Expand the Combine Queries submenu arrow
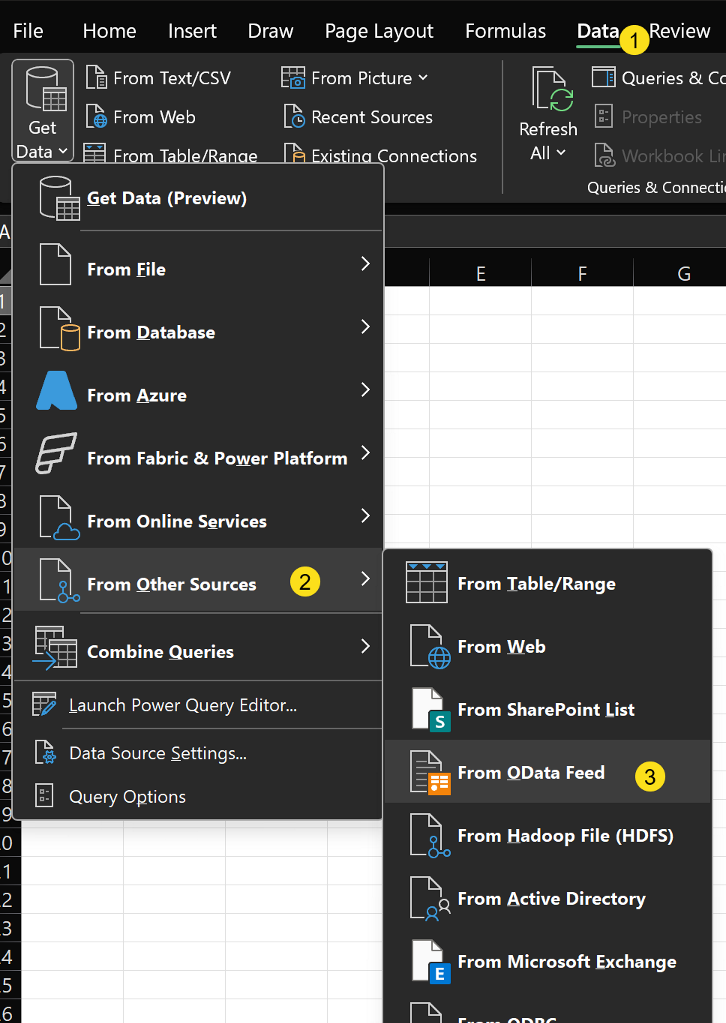726x1023 pixels. [365, 646]
